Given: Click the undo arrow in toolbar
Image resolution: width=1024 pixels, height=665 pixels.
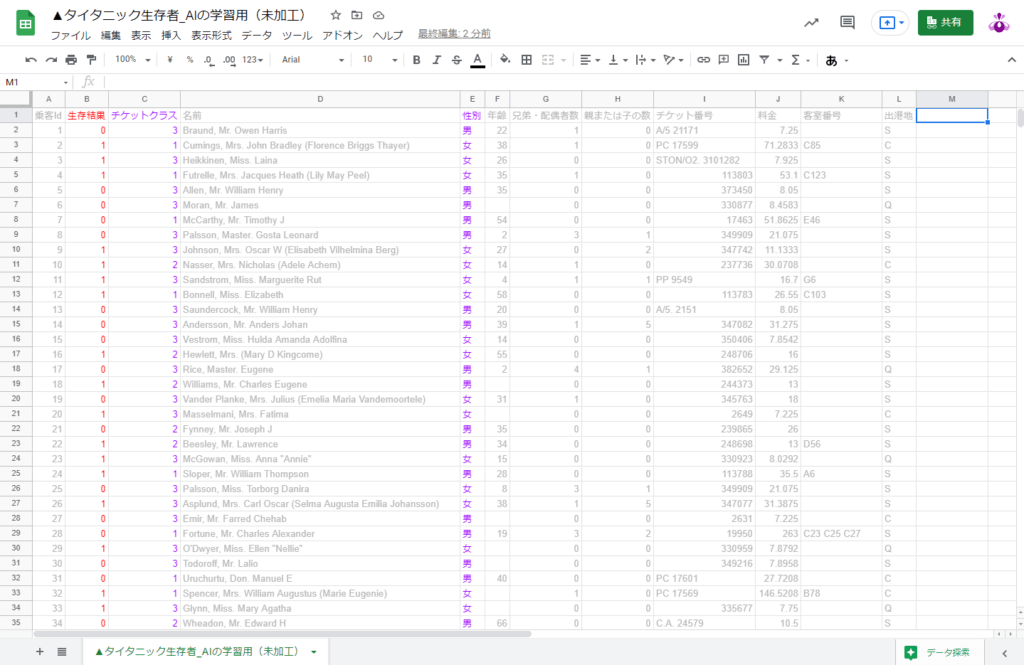Looking at the screenshot, I should click(x=31, y=60).
